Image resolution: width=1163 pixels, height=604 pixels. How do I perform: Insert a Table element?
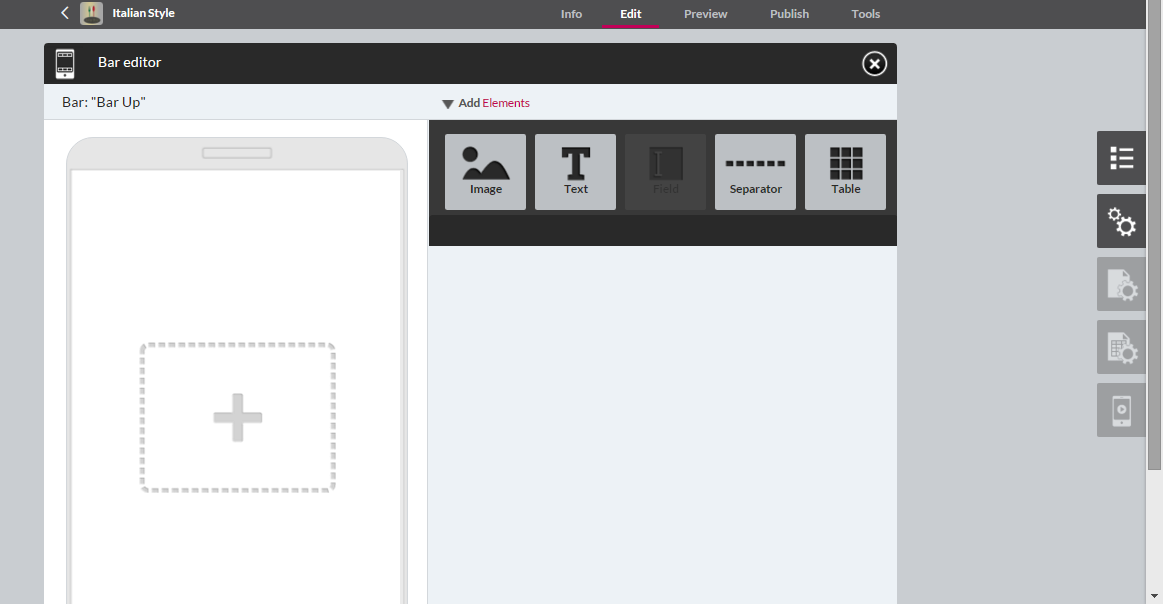[846, 172]
